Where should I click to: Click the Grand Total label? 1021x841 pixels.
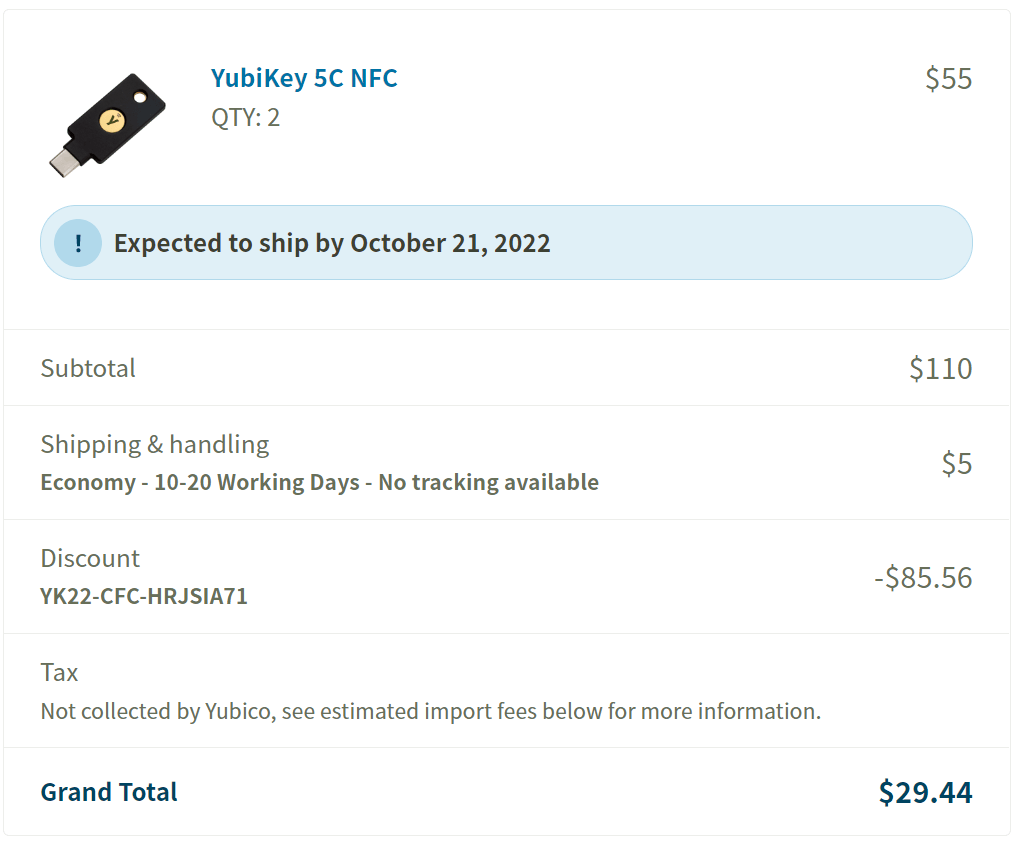(x=109, y=792)
